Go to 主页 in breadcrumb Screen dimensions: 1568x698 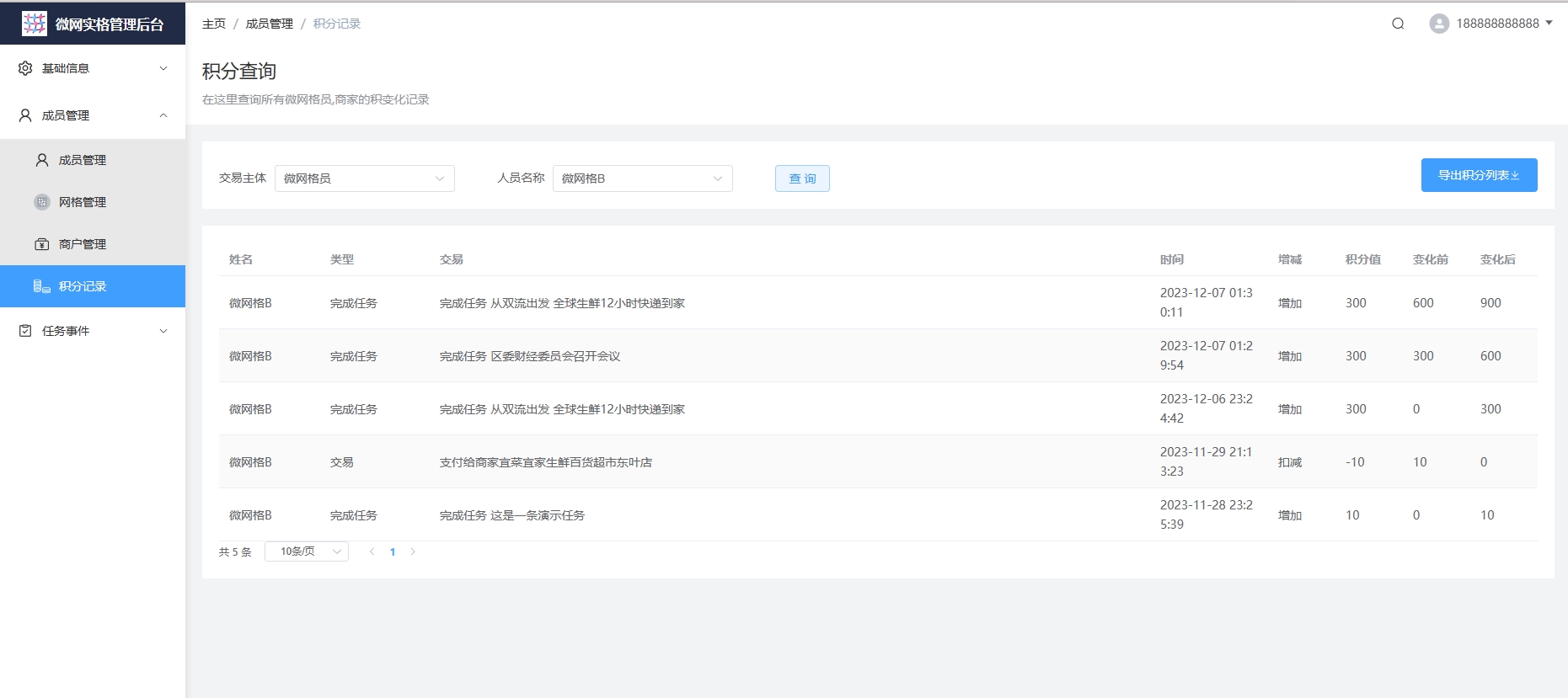click(214, 24)
